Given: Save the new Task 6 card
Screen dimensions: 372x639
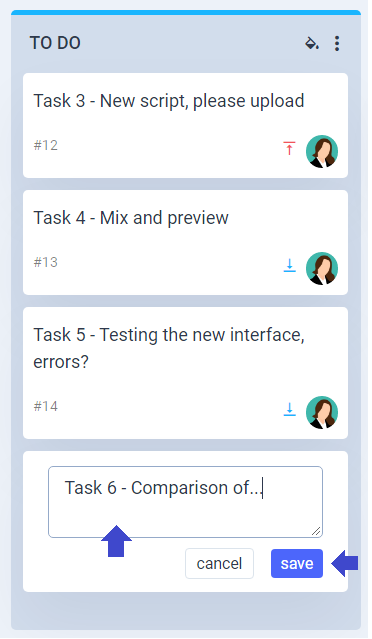Looking at the screenshot, I should pos(297,564).
